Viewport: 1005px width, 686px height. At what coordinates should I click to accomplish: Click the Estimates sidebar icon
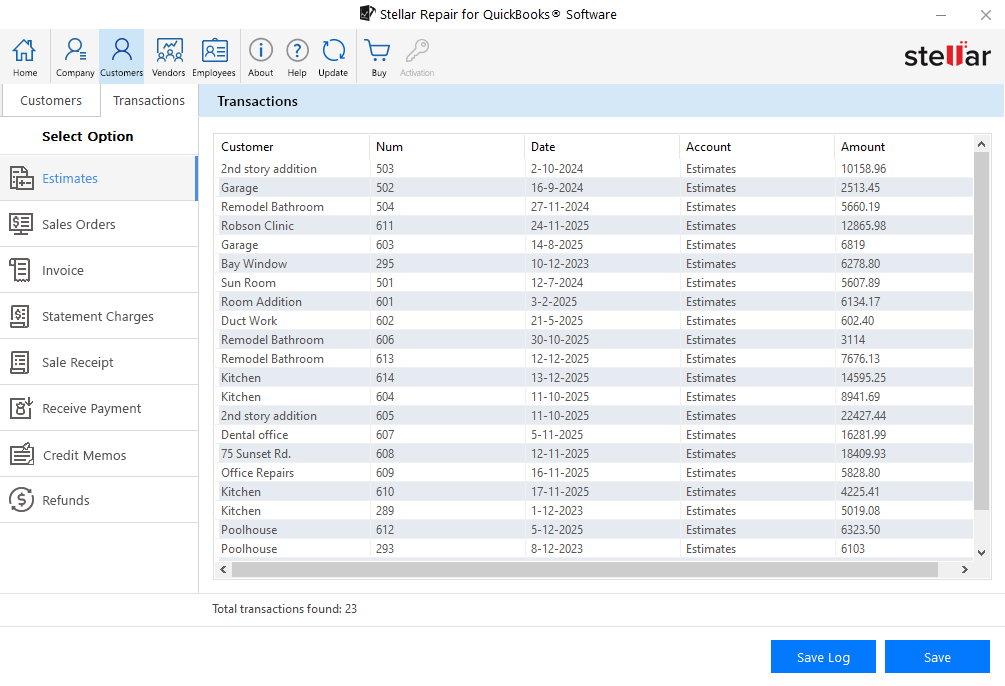click(21, 178)
